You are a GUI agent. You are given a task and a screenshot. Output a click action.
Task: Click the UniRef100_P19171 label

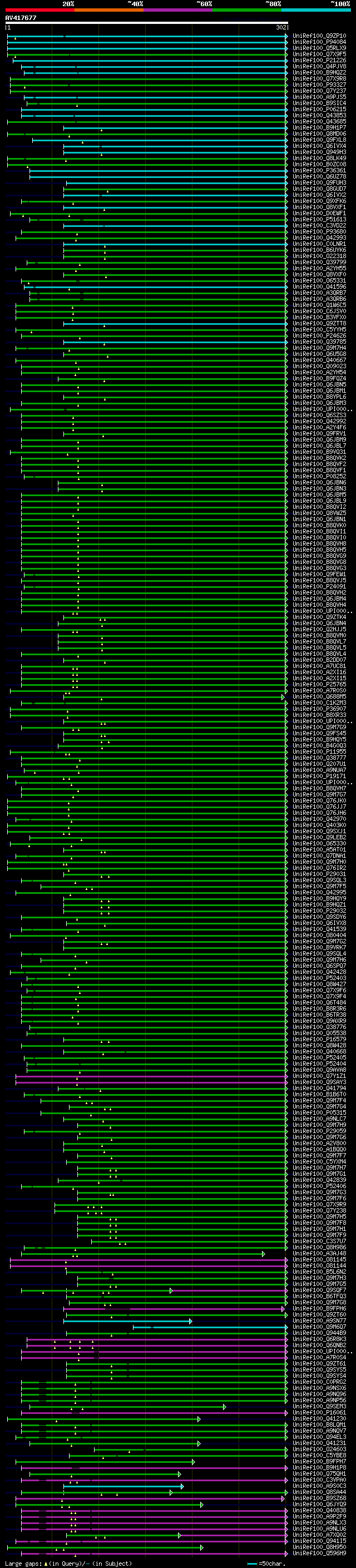[x=319, y=776]
